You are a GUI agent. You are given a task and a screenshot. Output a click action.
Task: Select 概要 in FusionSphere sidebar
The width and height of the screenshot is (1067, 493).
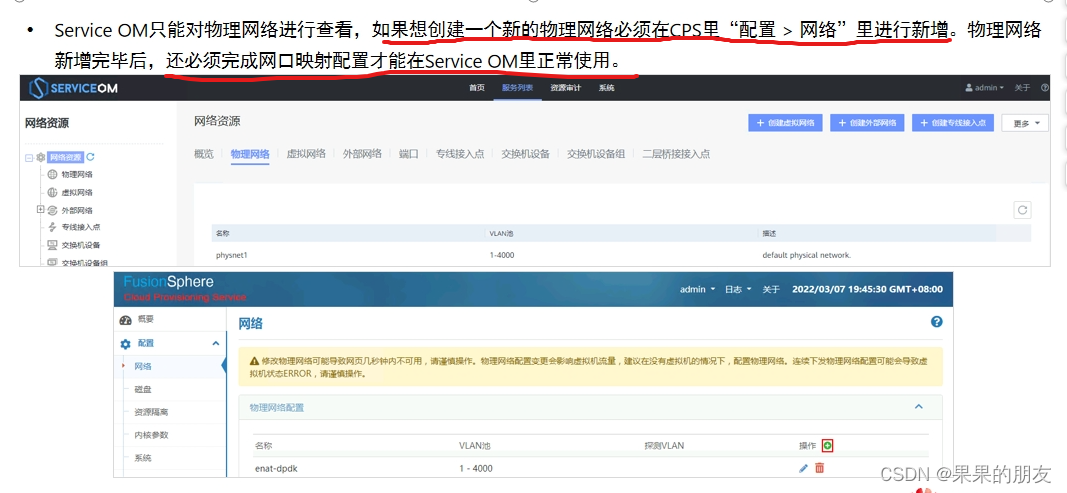click(146, 320)
